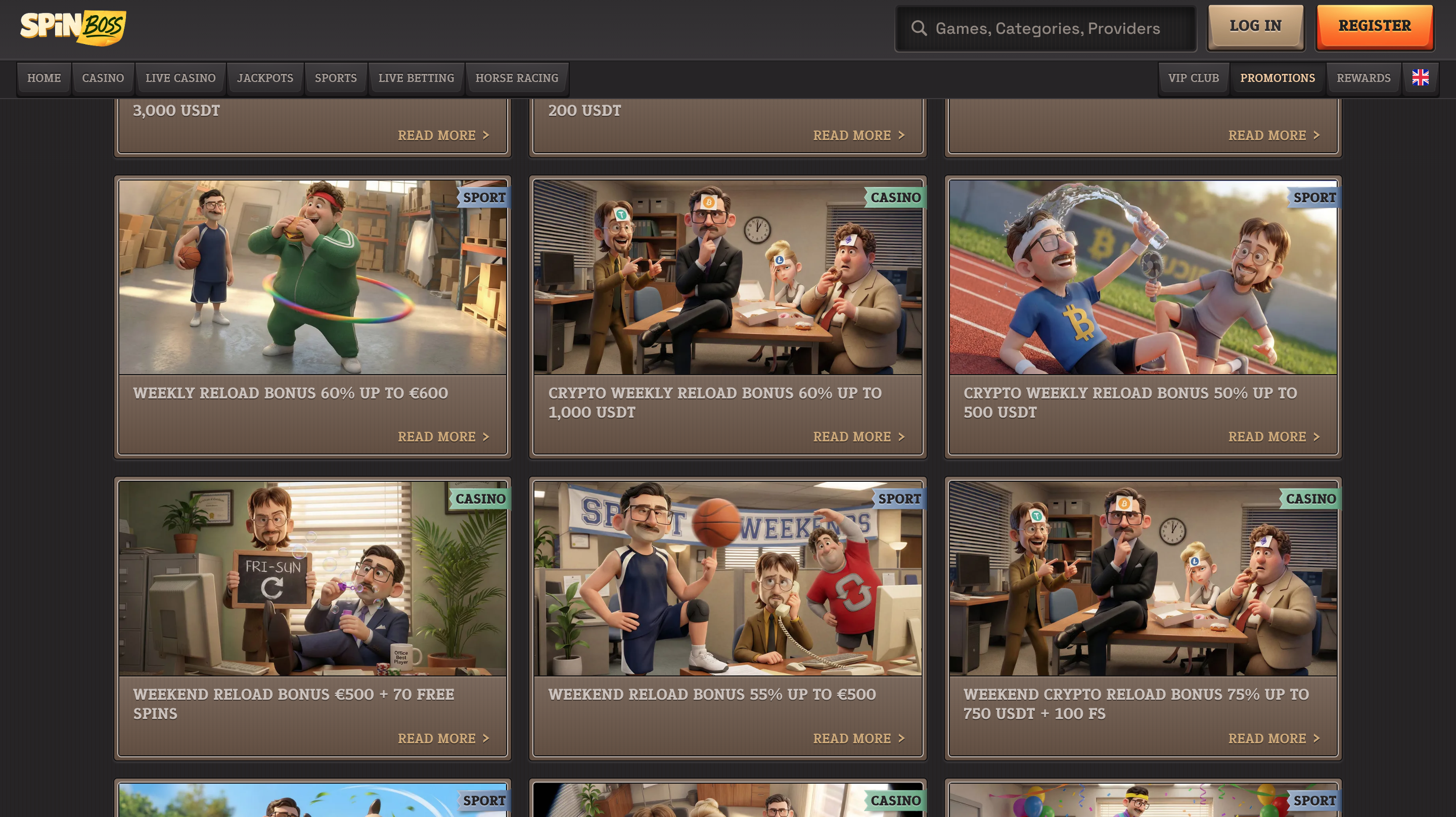Read more on Weekend Reload €500 + 70 Free Spins
This screenshot has height=817, width=1456.
(x=443, y=739)
